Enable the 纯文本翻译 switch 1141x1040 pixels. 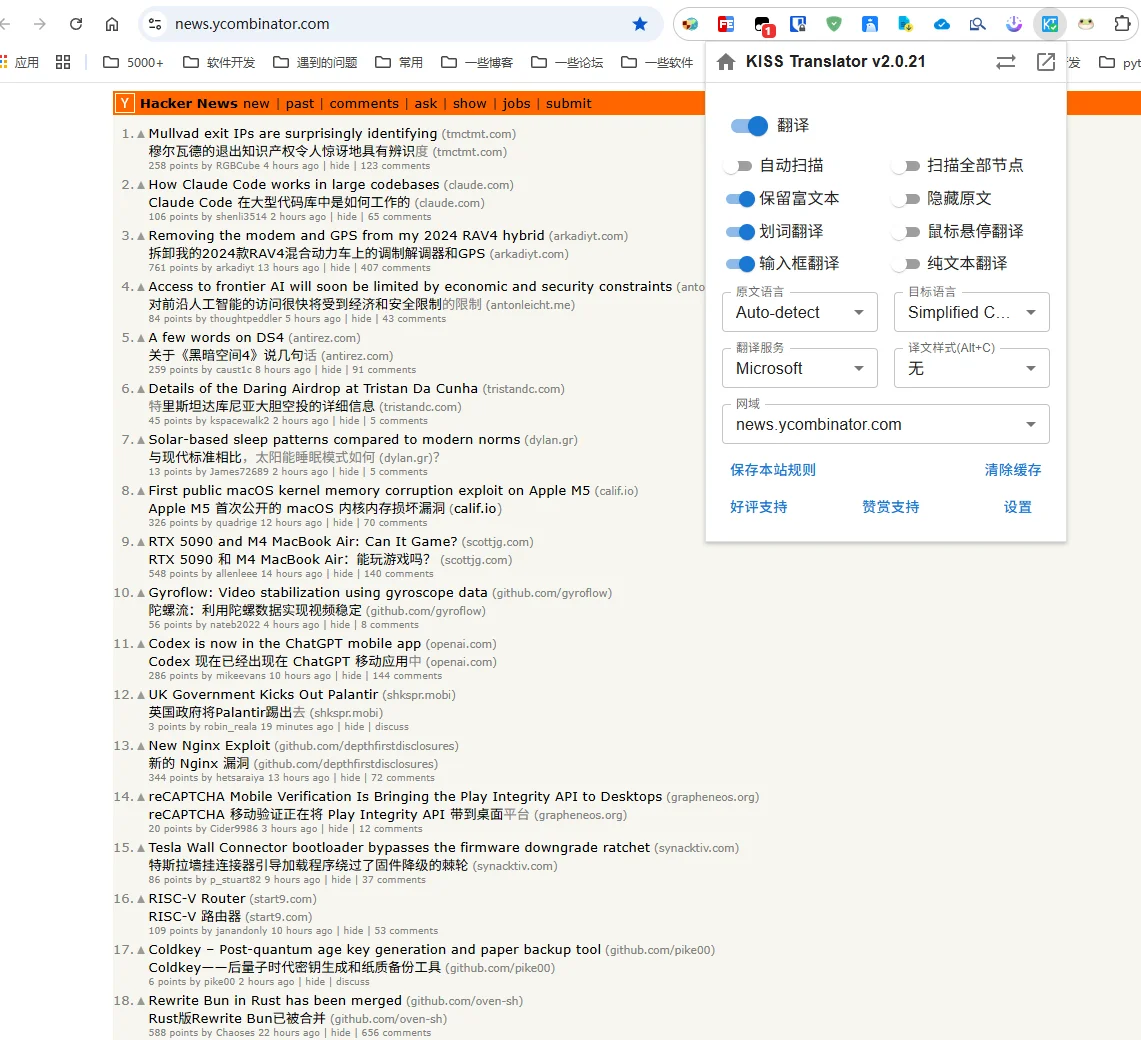tap(907, 263)
